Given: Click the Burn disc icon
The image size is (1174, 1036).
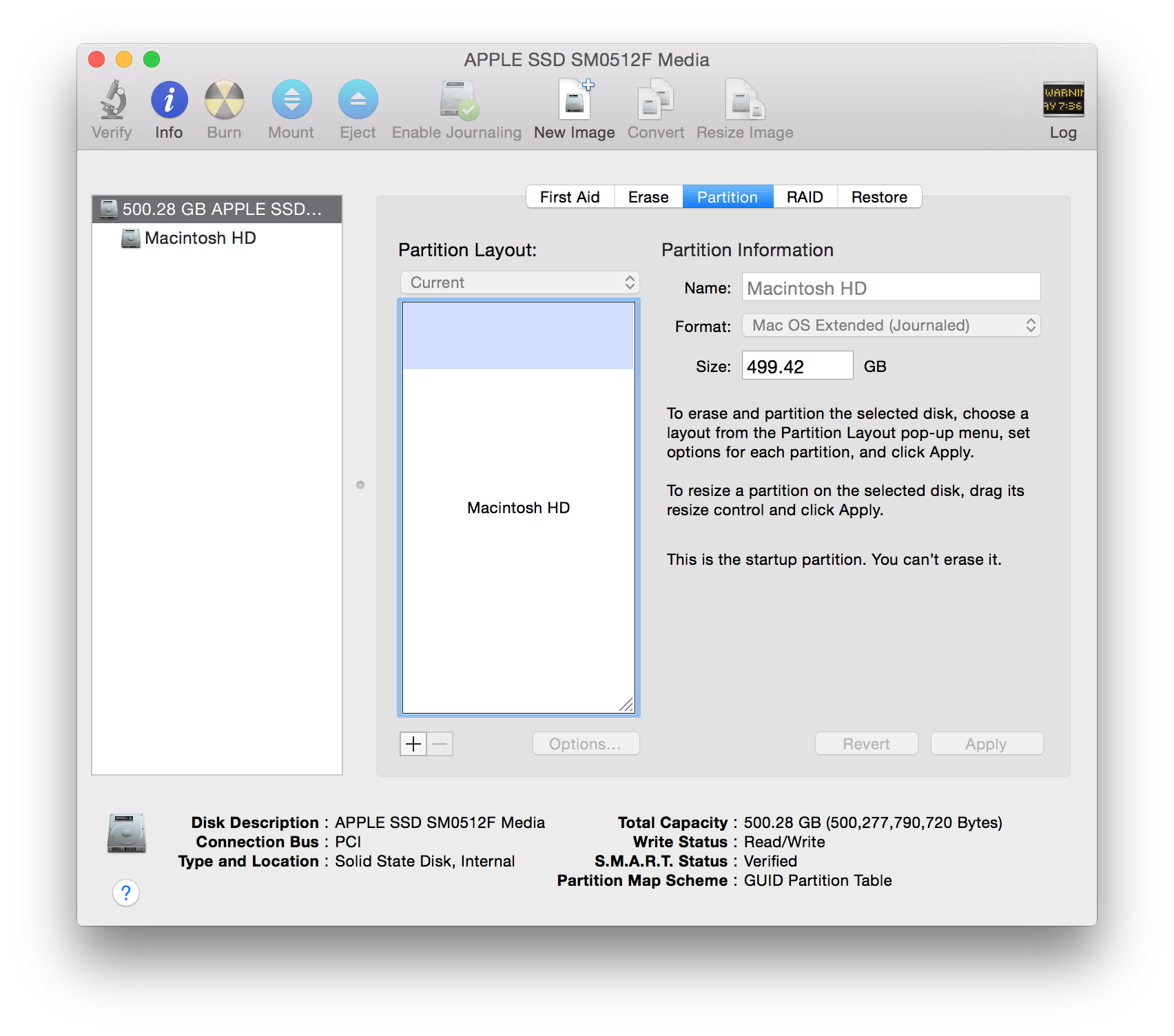Looking at the screenshot, I should tap(225, 101).
